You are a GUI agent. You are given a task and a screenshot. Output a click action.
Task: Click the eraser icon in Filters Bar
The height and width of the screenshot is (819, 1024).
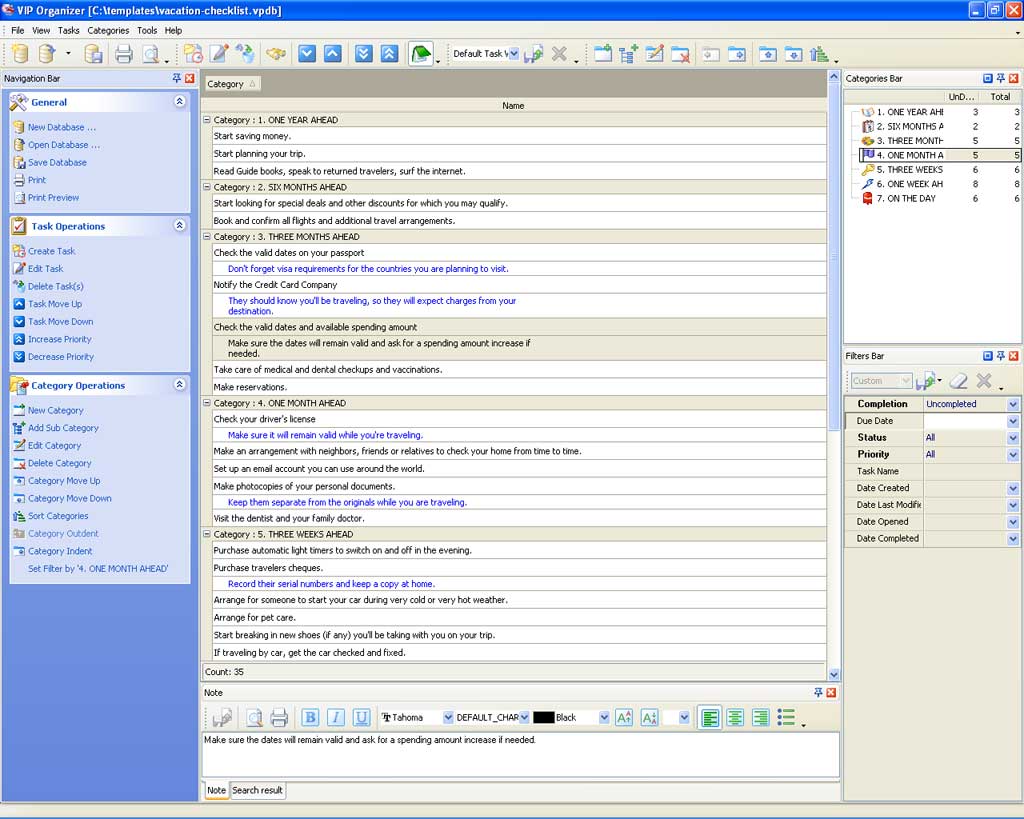[x=958, y=381]
